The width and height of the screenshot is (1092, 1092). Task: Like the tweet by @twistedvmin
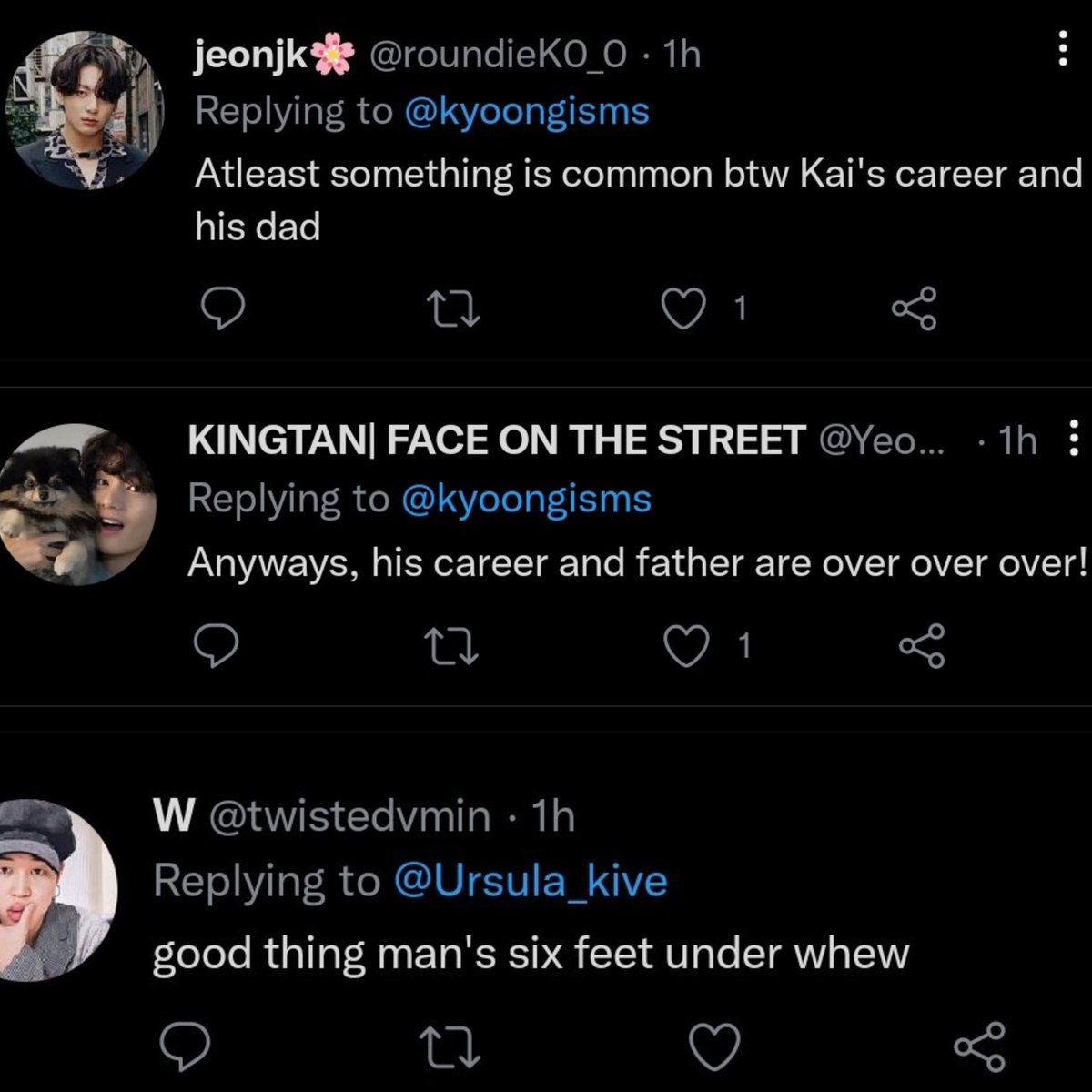(713, 1047)
